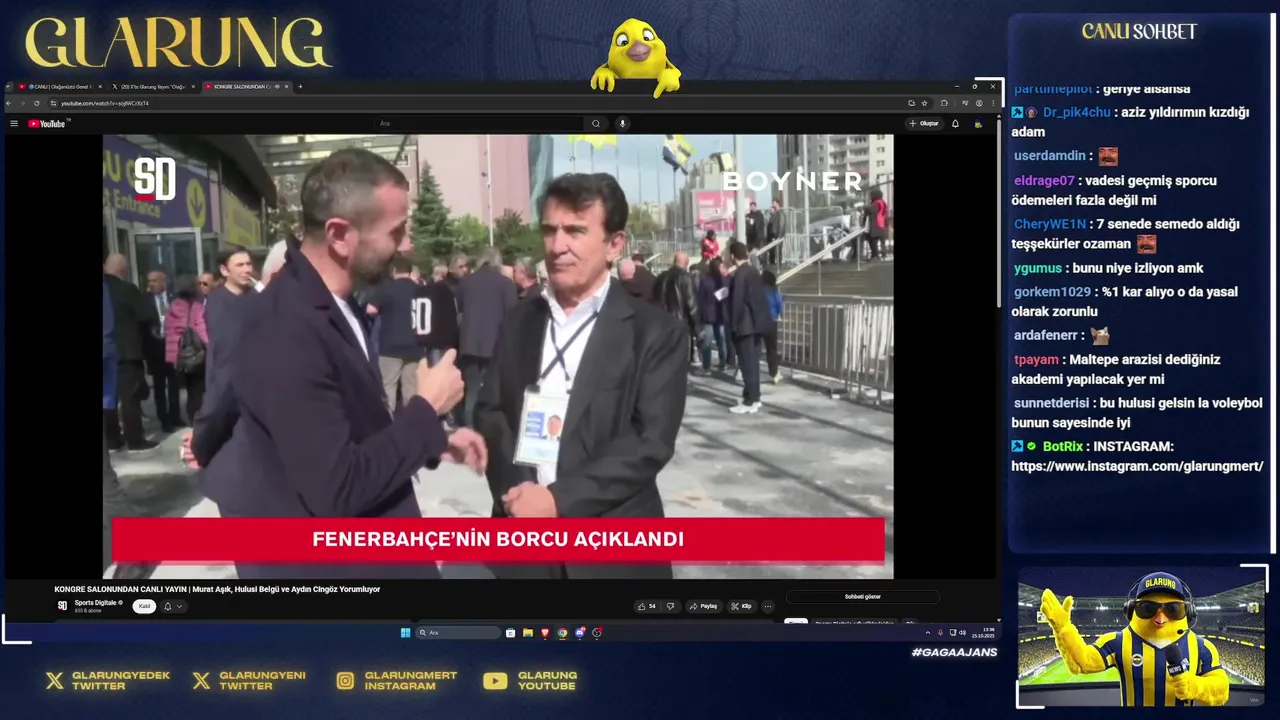Open Sports Digitale channel avatar
The image size is (1280, 720).
point(62,606)
